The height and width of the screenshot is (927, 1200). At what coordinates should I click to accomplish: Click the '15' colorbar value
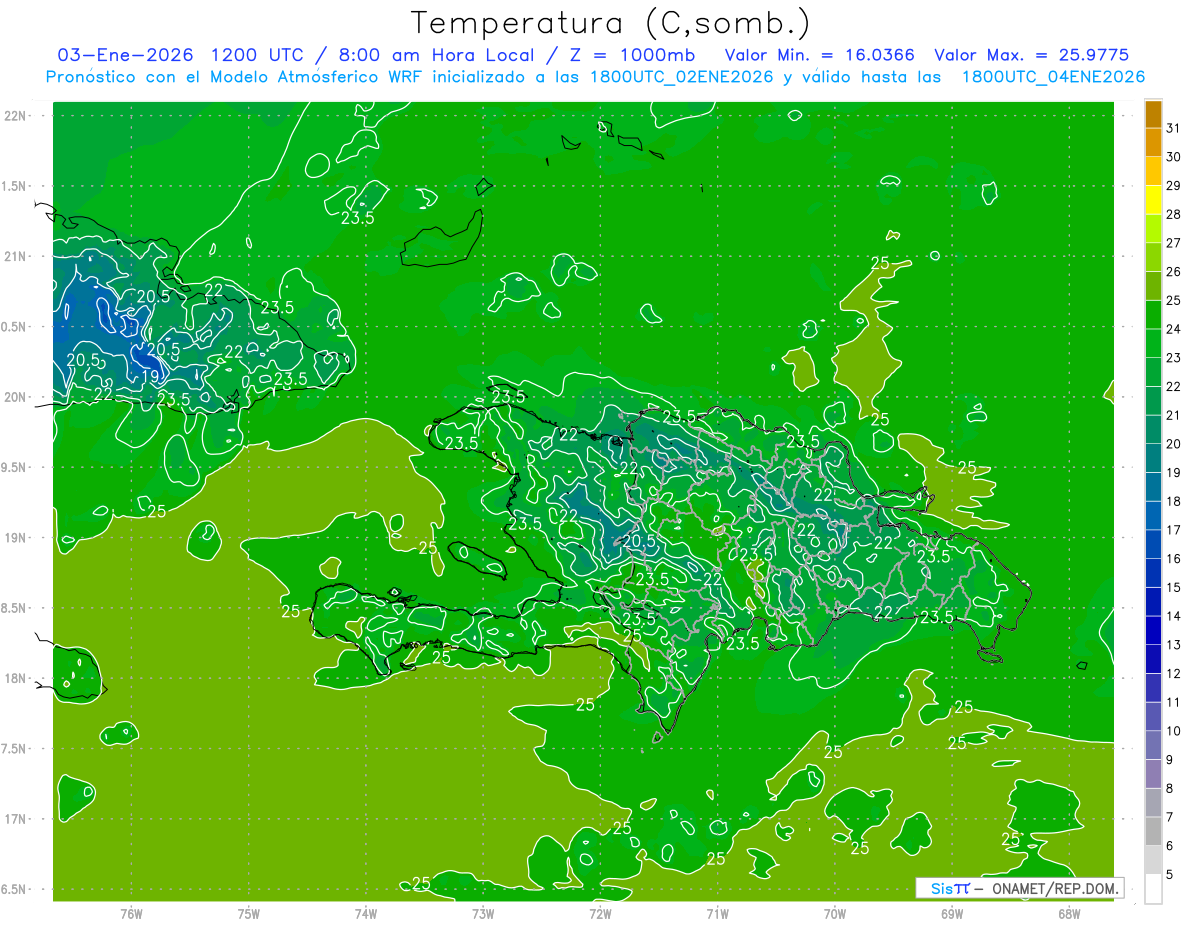pyautogui.click(x=1174, y=587)
